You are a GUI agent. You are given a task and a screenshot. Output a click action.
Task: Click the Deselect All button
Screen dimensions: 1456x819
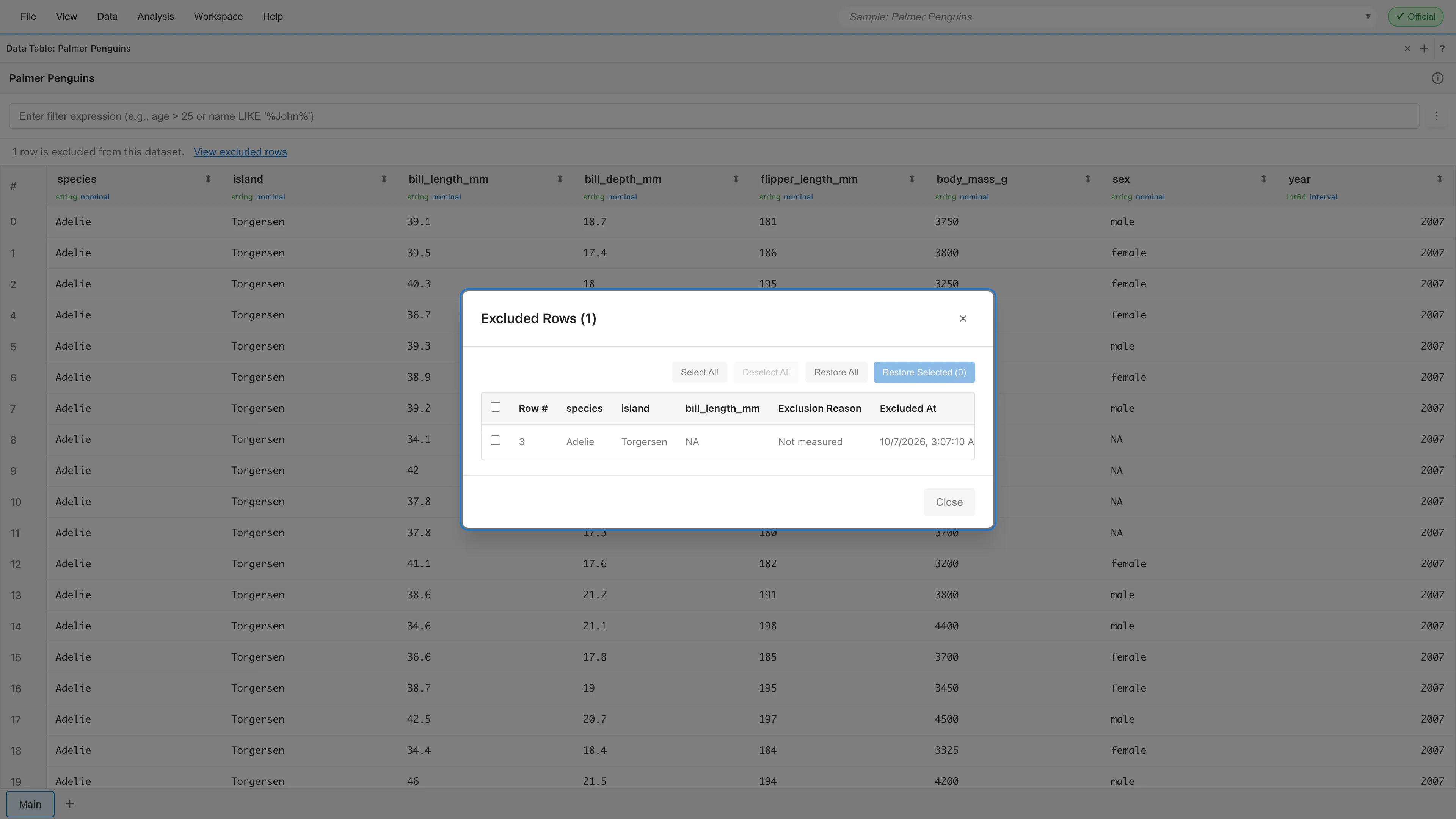point(766,372)
